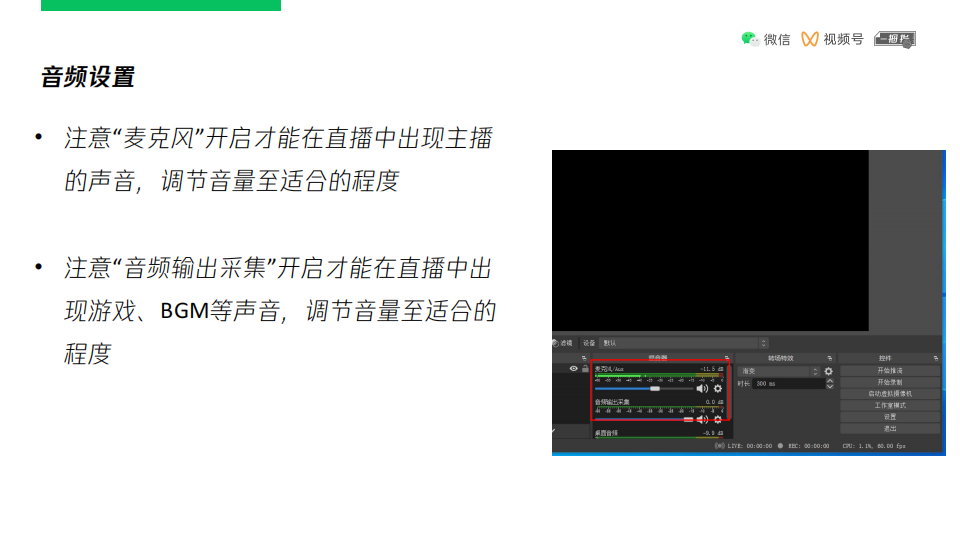
Task: Click the LIVE: 00:00:00 status text
Action: click(749, 446)
